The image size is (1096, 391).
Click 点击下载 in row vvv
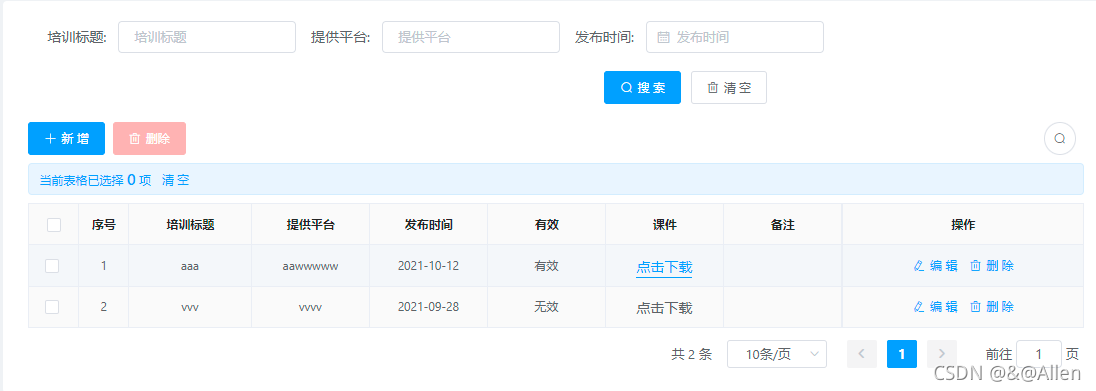(664, 308)
